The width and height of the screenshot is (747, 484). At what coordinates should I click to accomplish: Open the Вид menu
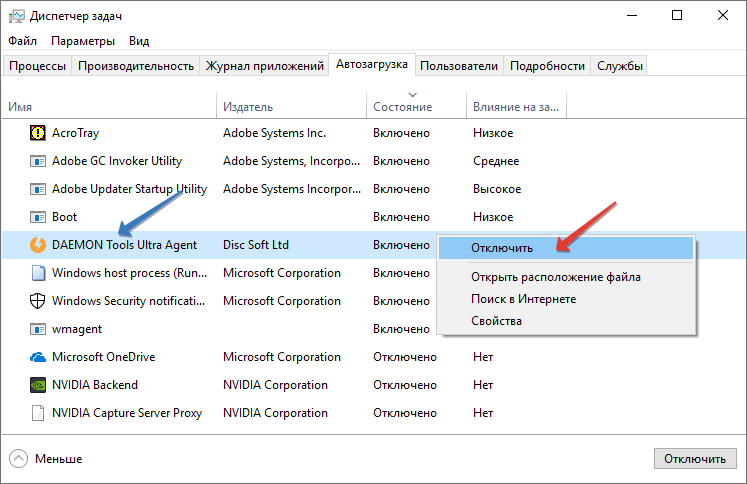[139, 41]
